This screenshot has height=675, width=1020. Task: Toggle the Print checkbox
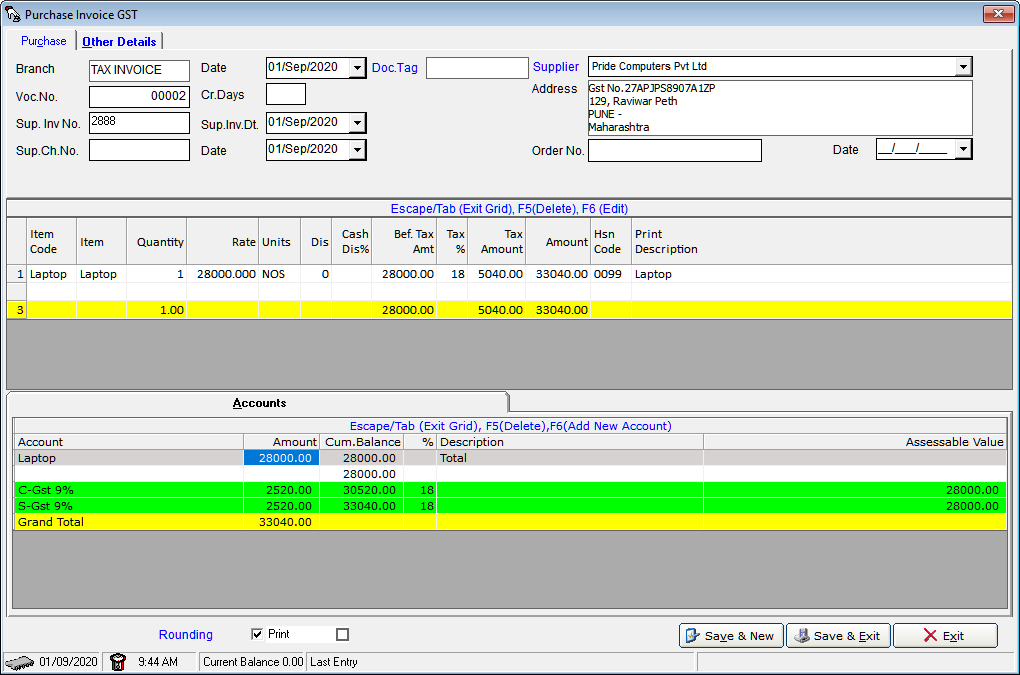pyautogui.click(x=257, y=634)
